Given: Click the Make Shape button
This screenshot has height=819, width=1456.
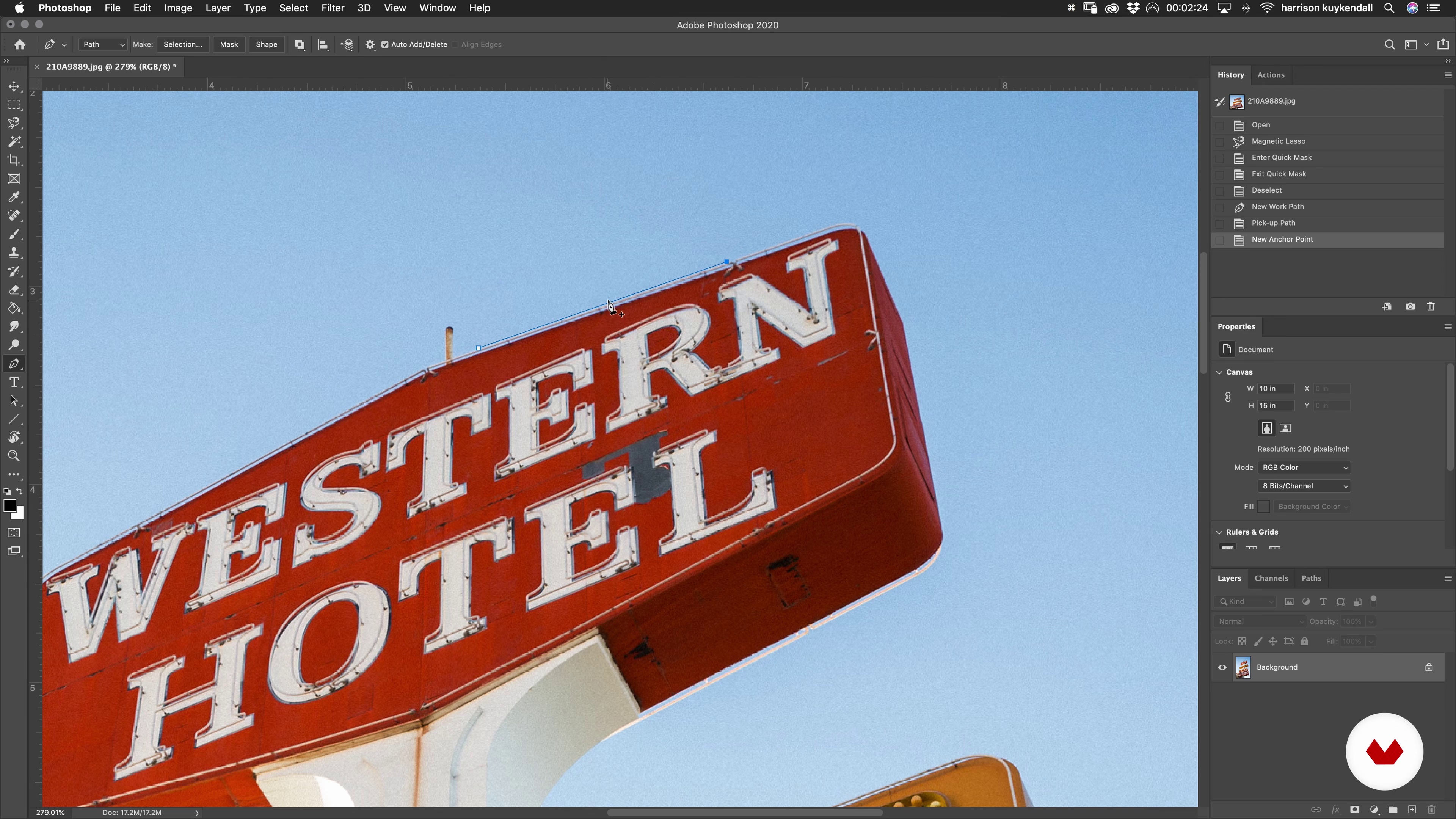Looking at the screenshot, I should tap(266, 45).
